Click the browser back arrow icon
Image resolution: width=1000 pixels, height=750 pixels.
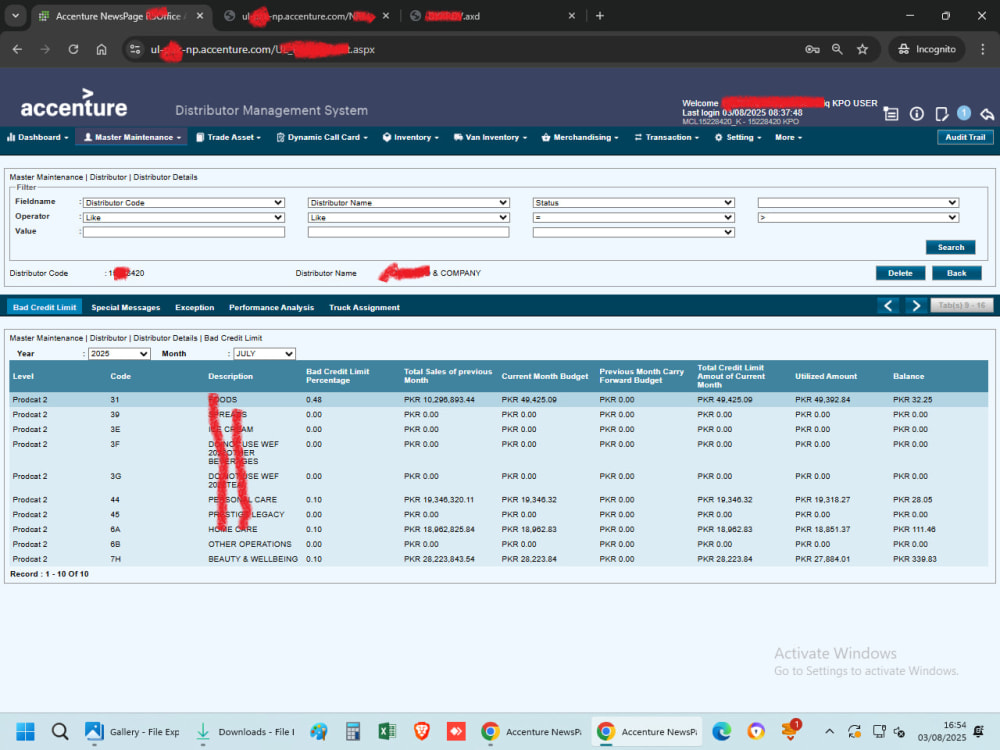point(17,49)
